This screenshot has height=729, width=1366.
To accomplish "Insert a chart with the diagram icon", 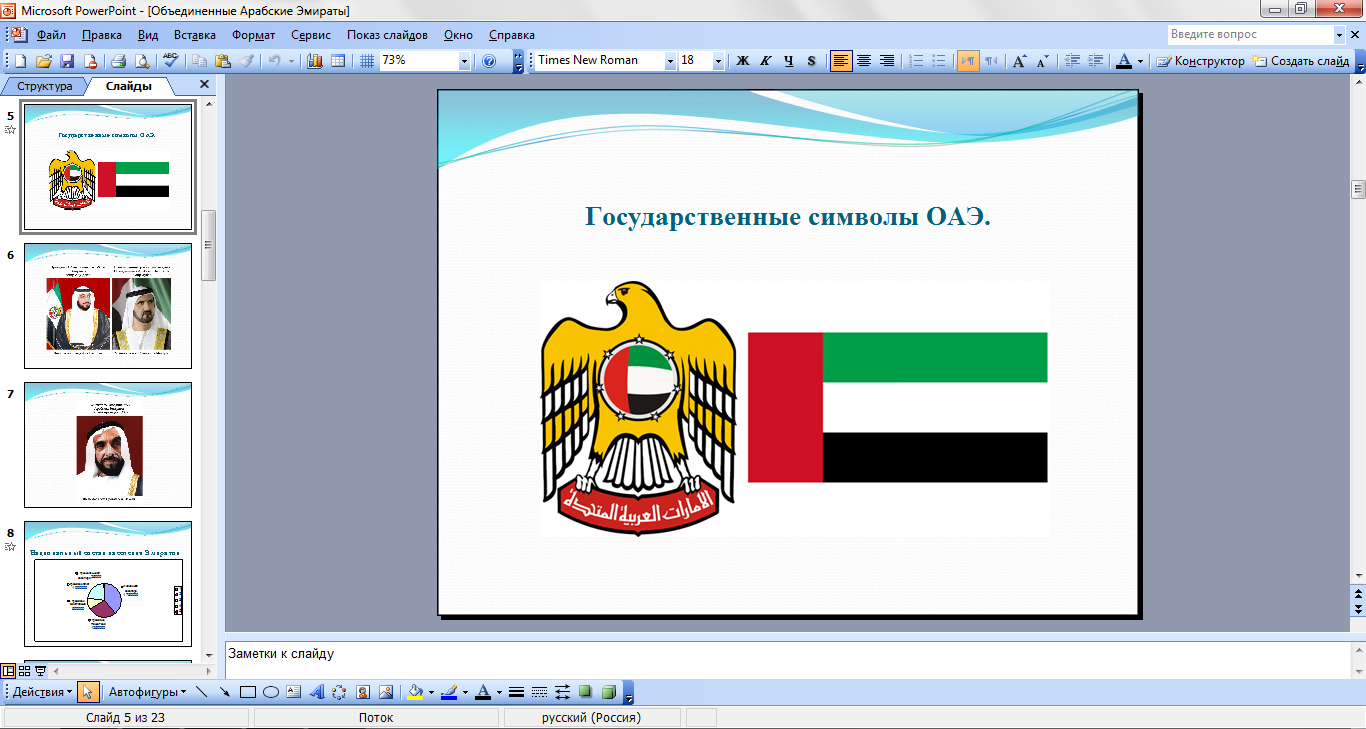I will (315, 61).
